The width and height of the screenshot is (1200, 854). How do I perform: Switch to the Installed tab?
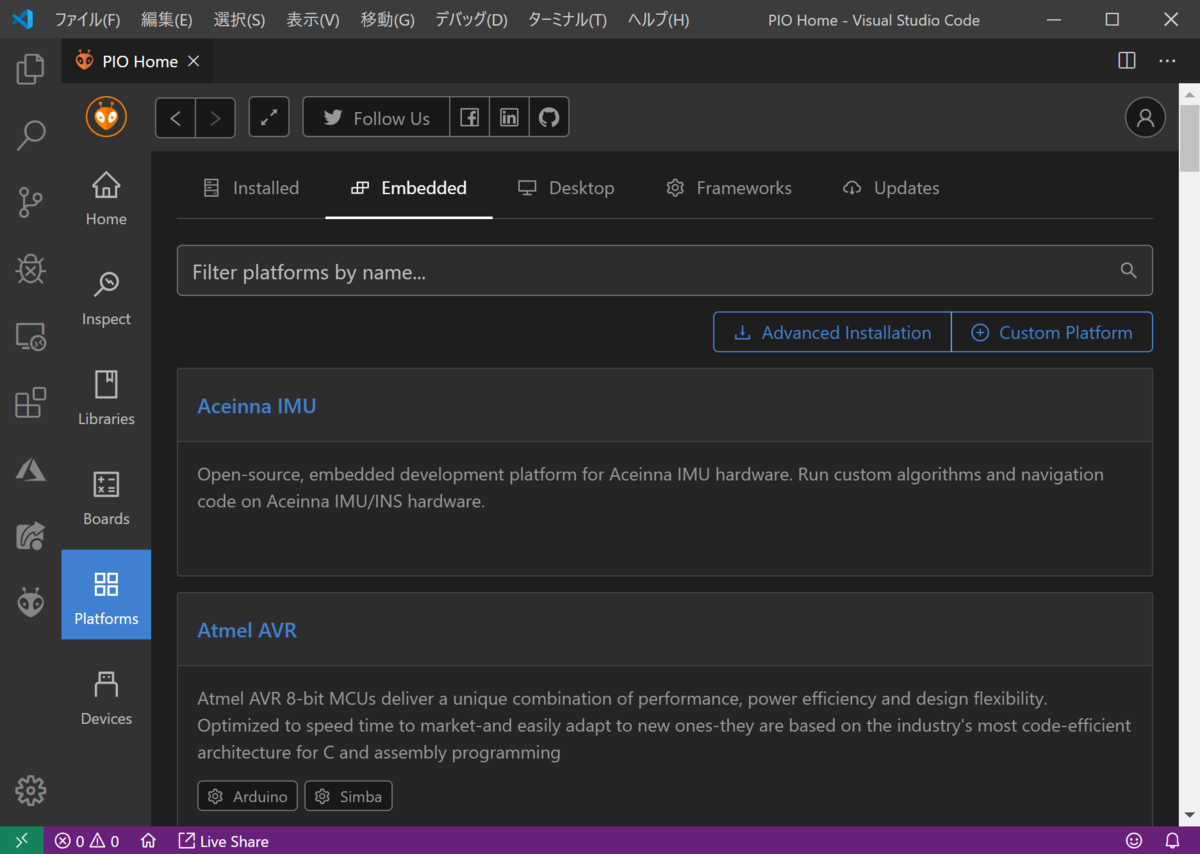click(251, 188)
